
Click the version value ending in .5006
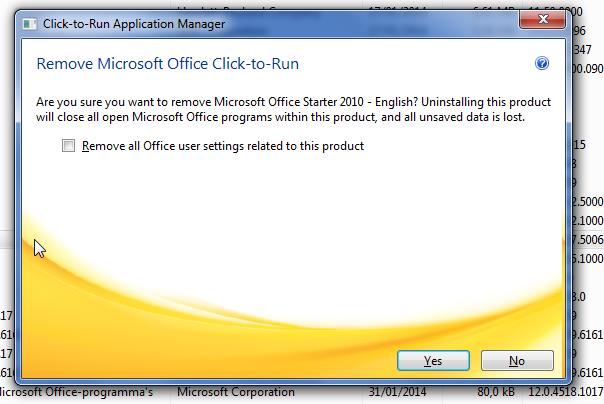click(587, 240)
